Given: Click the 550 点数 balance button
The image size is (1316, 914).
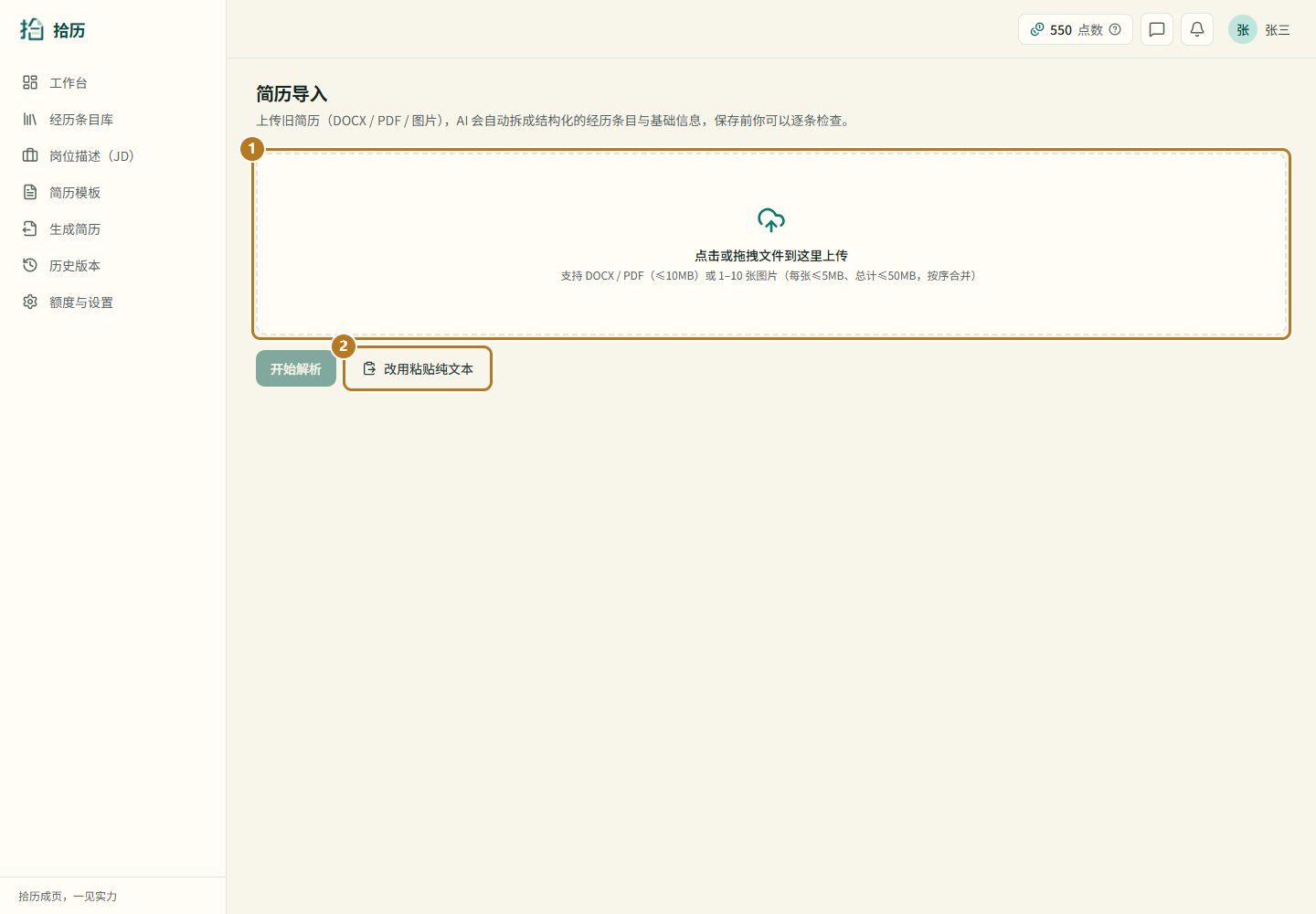Looking at the screenshot, I should [x=1076, y=29].
